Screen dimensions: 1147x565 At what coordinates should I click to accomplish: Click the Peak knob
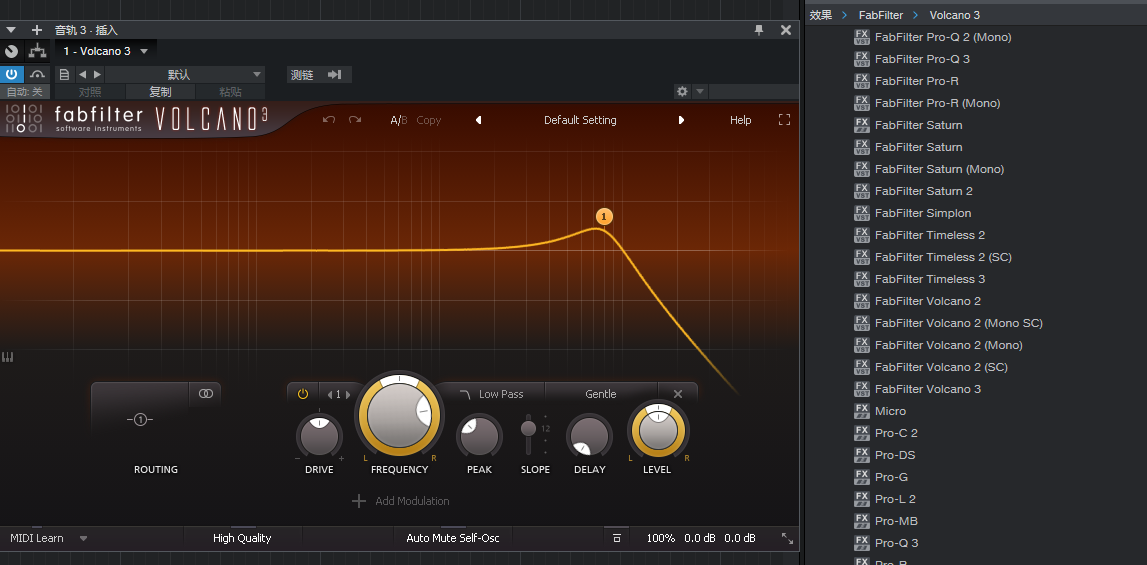[x=479, y=437]
